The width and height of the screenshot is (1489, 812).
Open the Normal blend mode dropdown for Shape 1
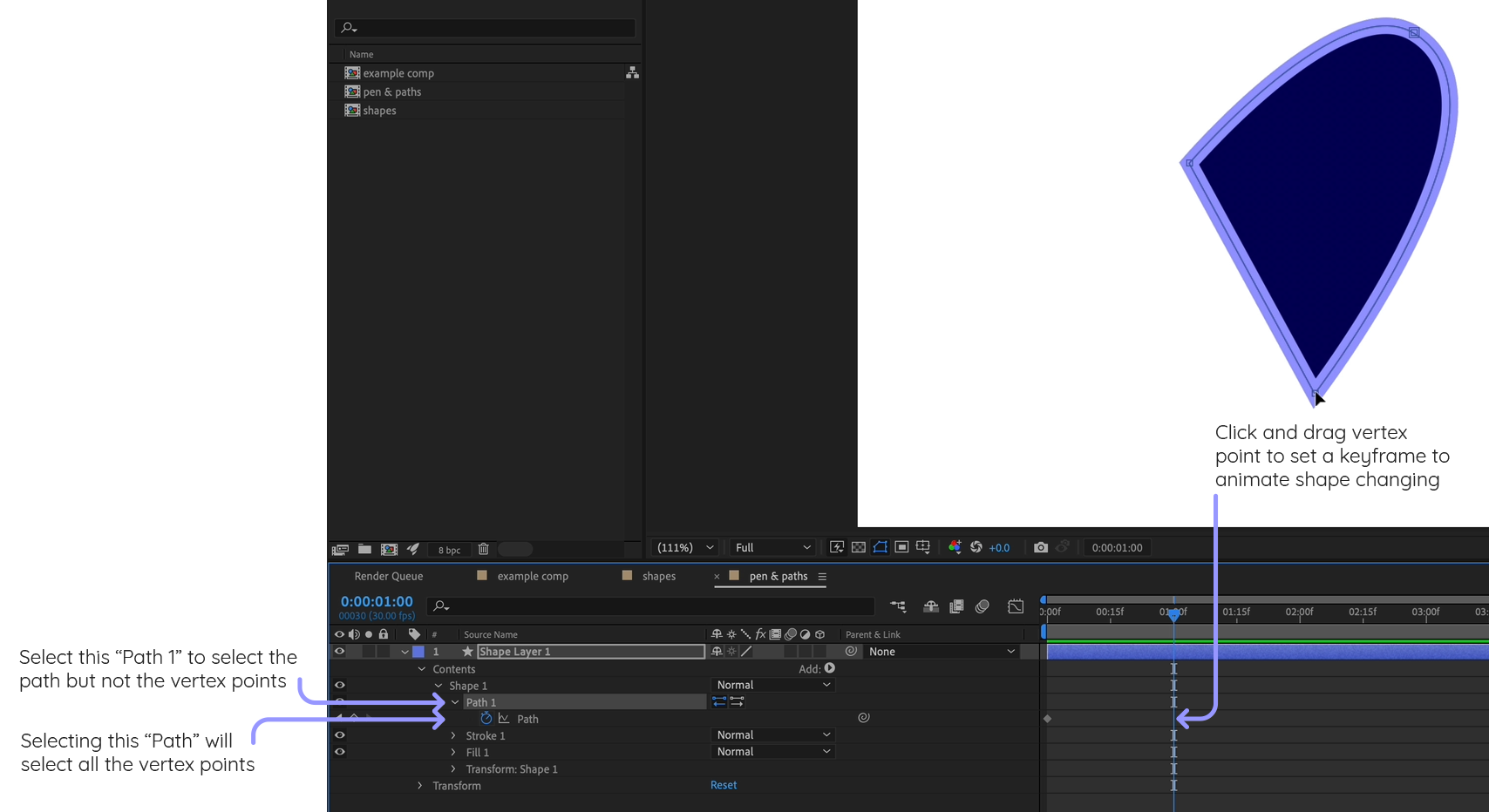pos(772,684)
